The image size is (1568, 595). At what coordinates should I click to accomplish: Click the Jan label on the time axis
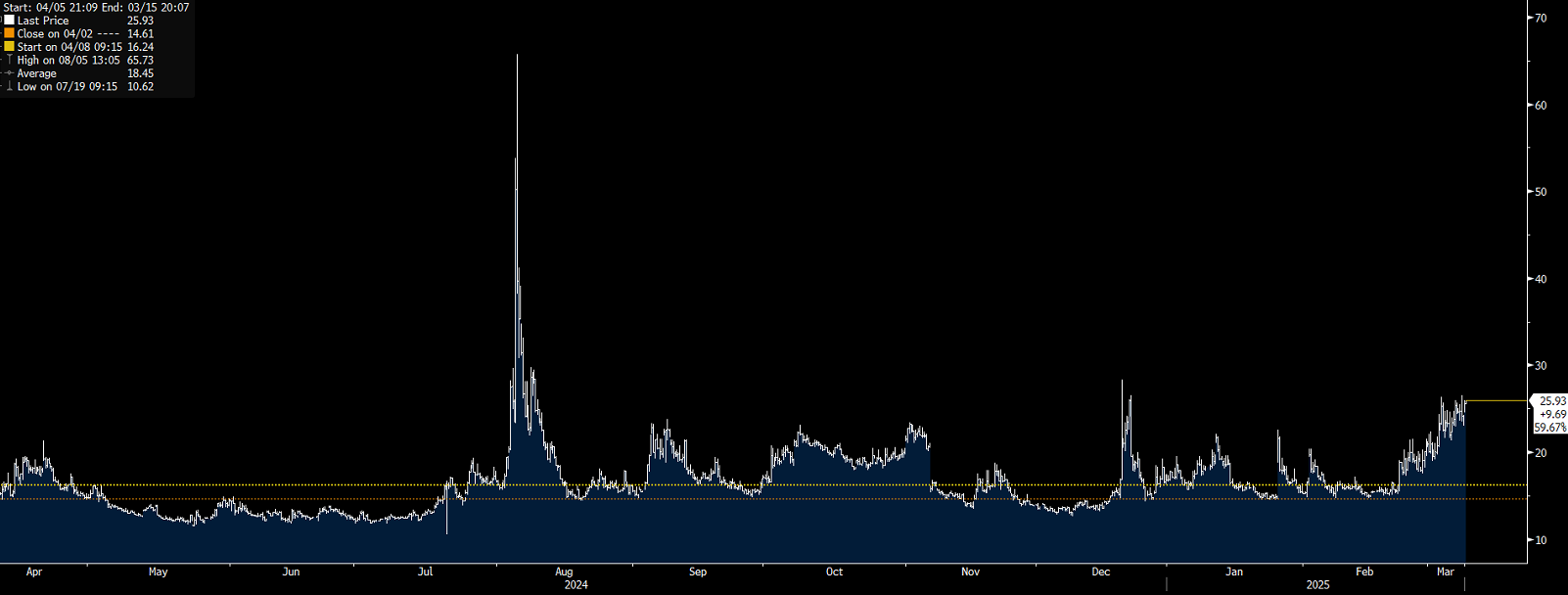(1234, 572)
